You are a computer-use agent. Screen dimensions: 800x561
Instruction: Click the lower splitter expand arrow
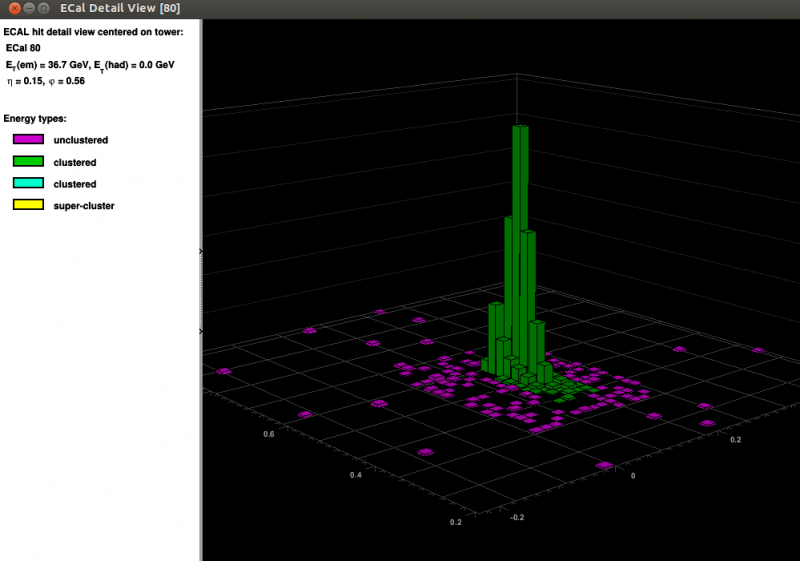pos(201,332)
